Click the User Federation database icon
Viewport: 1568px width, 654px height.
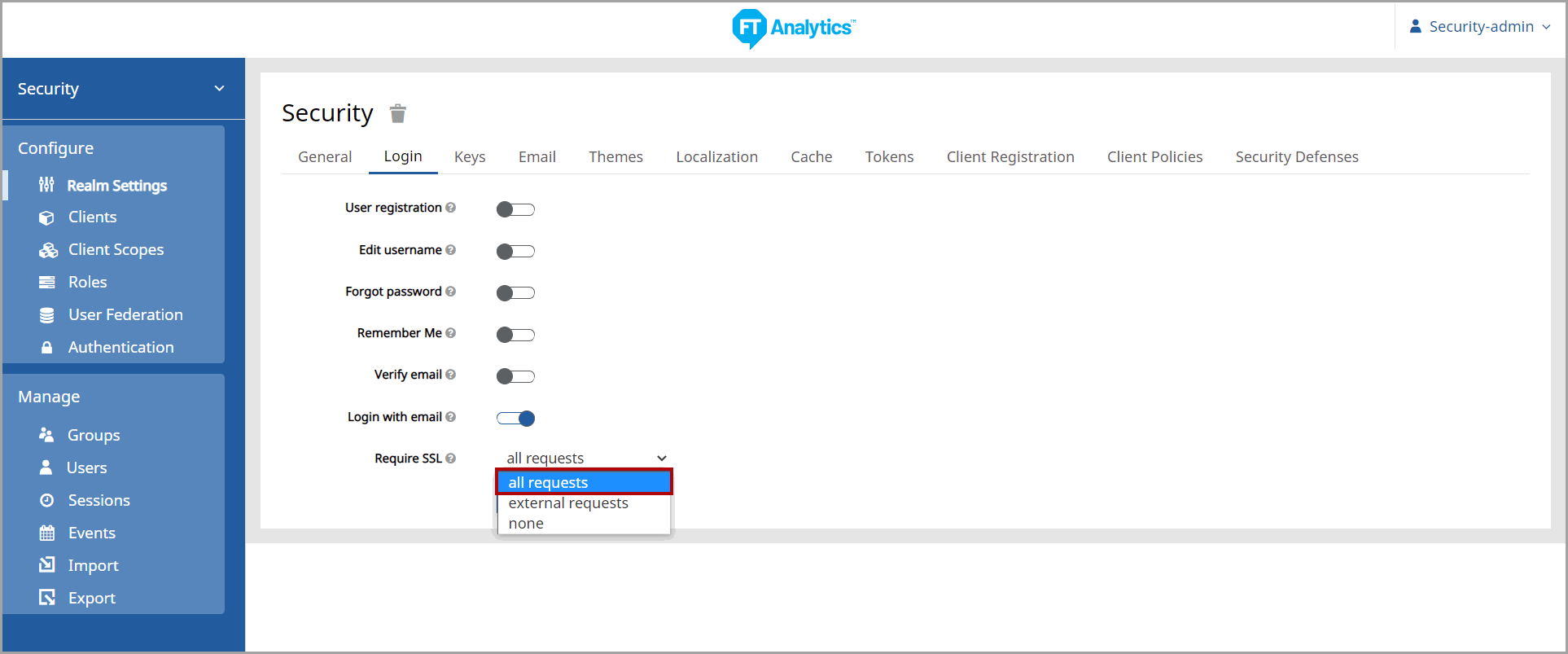(47, 315)
